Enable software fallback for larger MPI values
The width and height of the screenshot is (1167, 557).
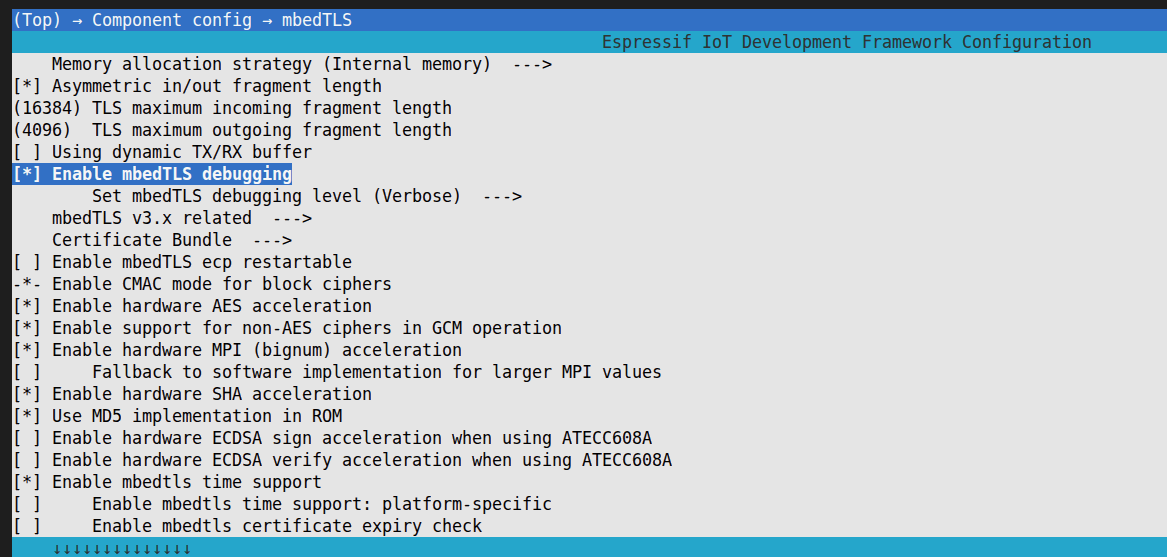point(27,372)
